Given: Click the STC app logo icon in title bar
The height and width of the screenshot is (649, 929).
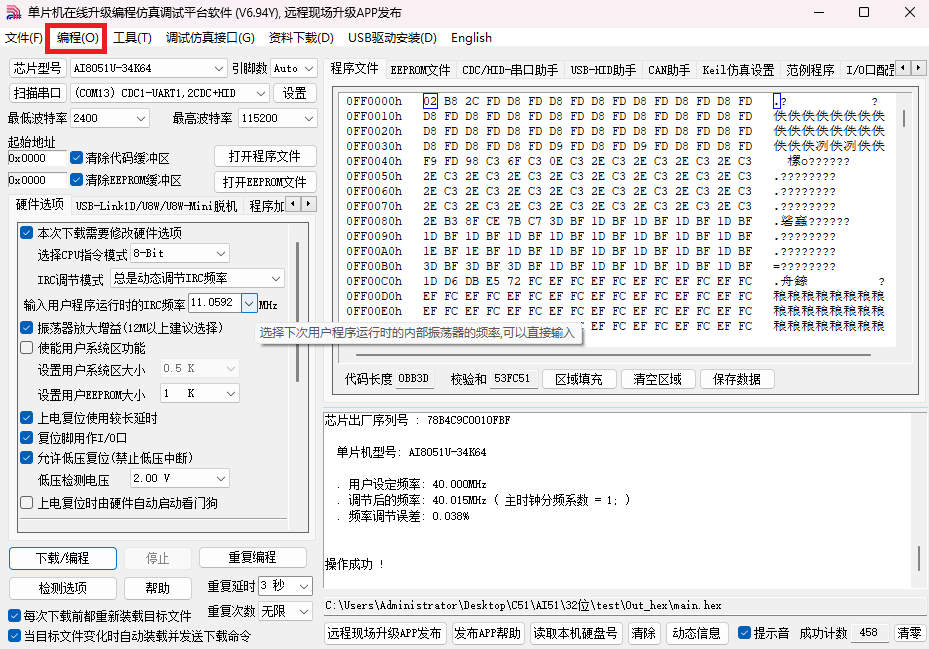Looking at the screenshot, I should pyautogui.click(x=13, y=12).
